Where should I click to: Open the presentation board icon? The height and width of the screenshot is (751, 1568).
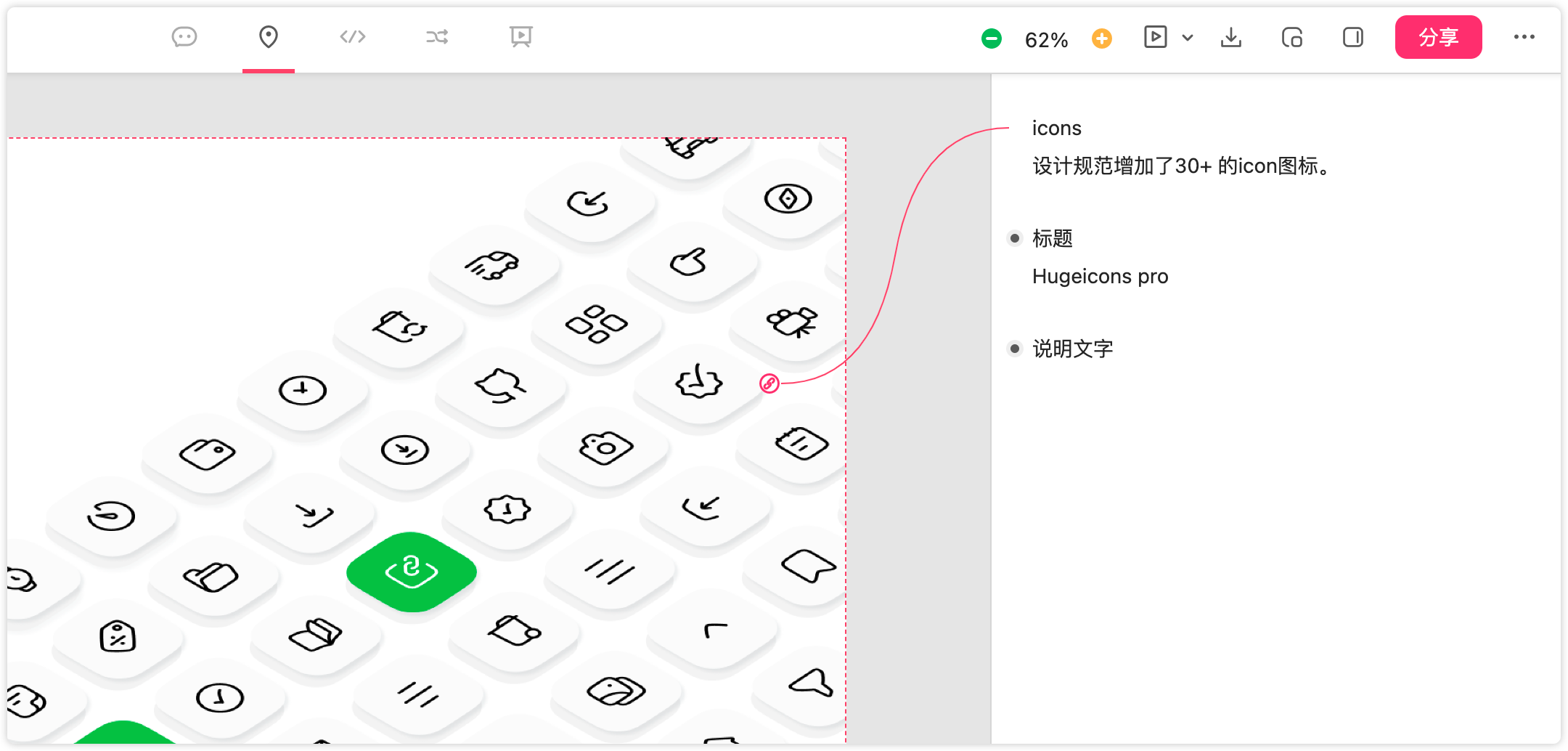tap(520, 36)
